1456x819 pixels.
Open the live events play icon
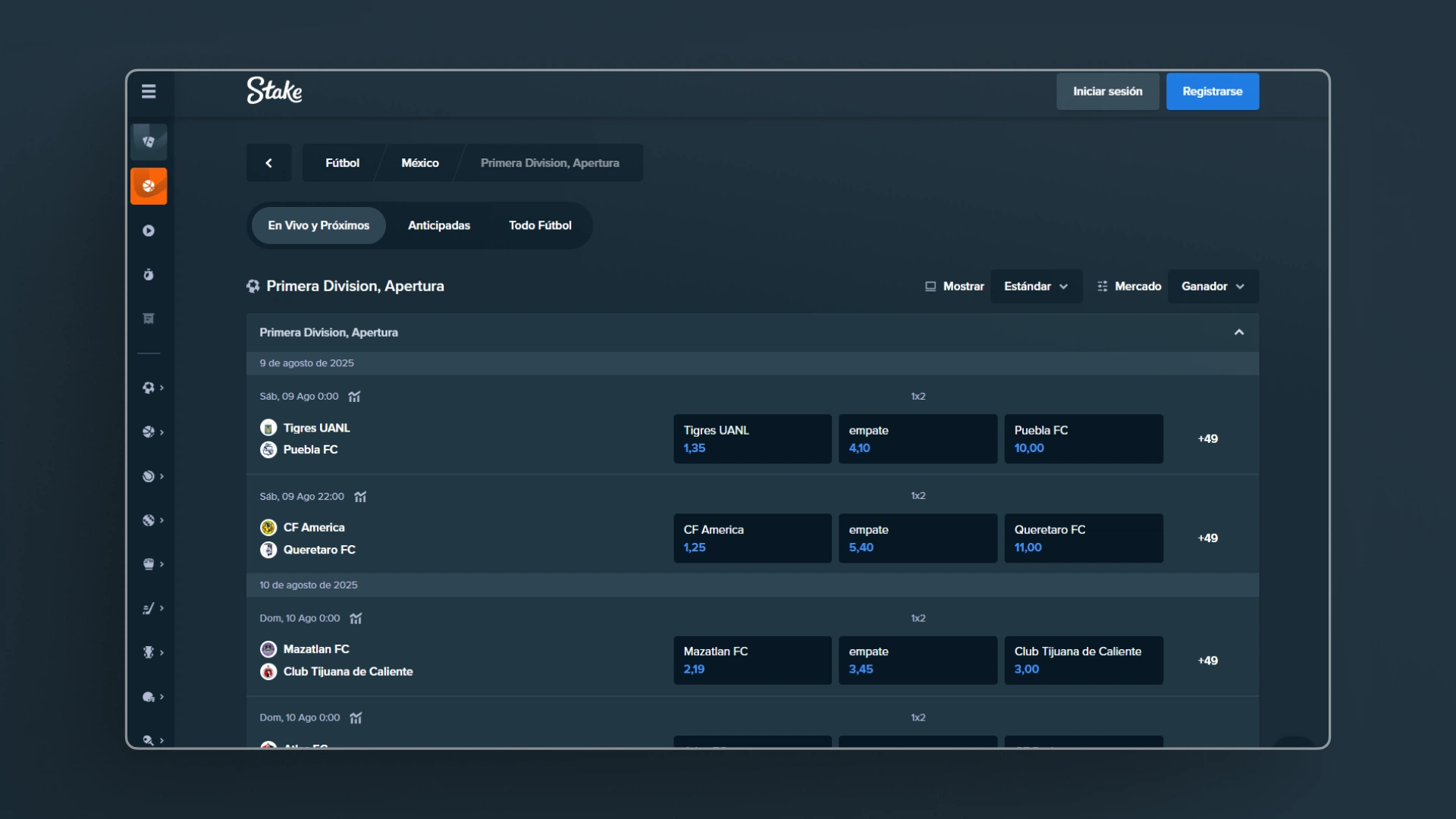point(149,231)
